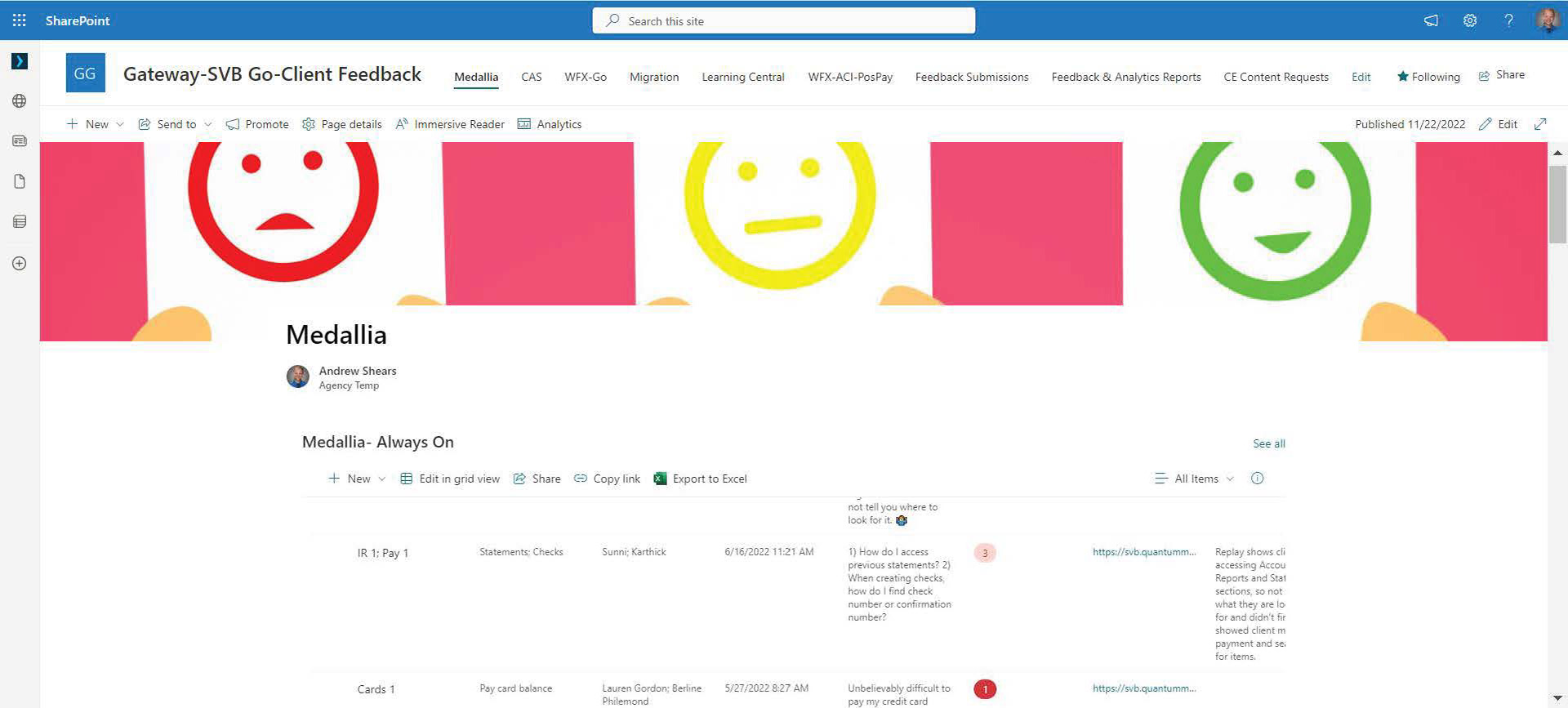Select the Learning Central navigation tab
Screen dimensions: 1568x708
coord(743,77)
